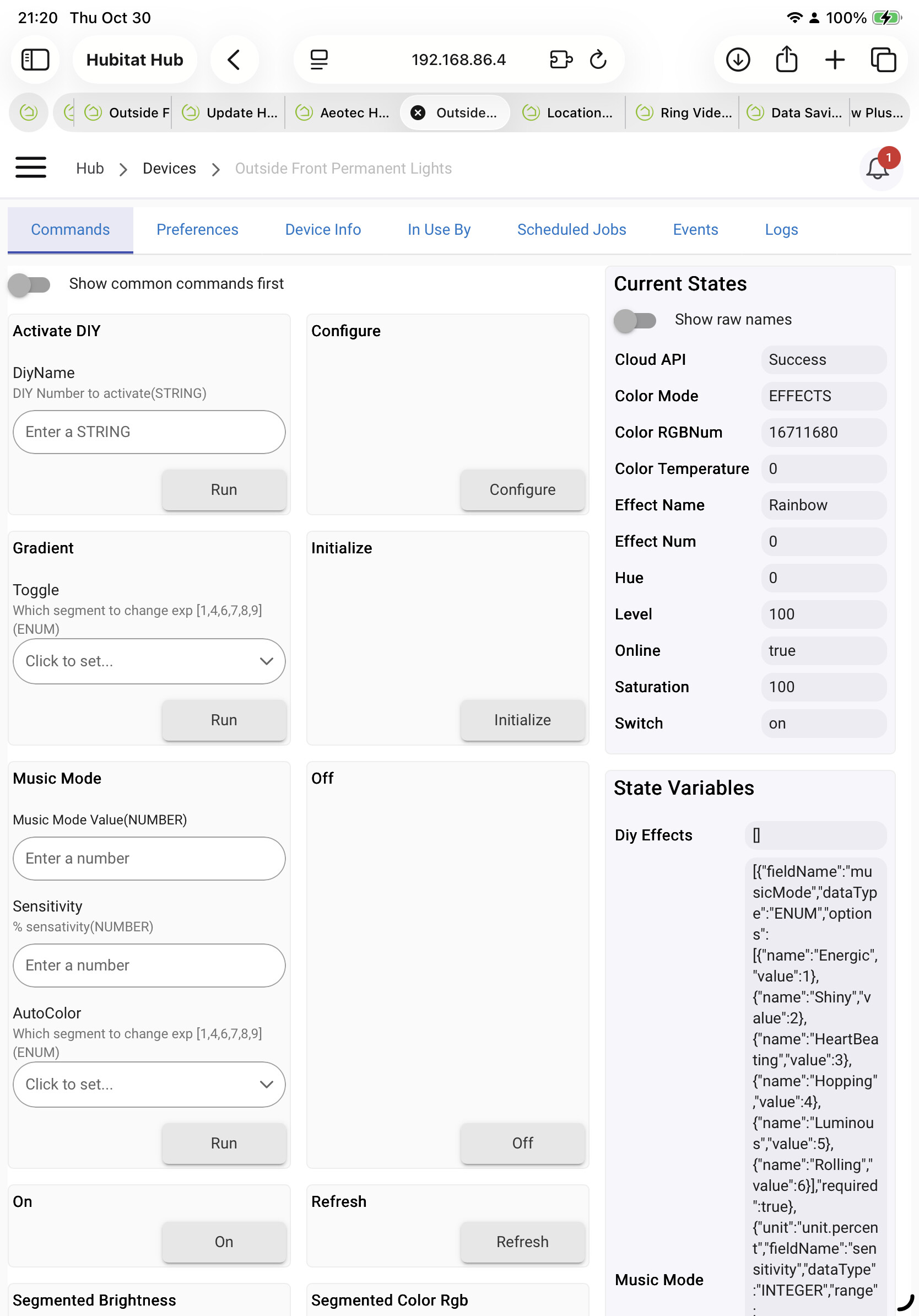
Task: Open the Scheduled Jobs tab
Action: (571, 230)
